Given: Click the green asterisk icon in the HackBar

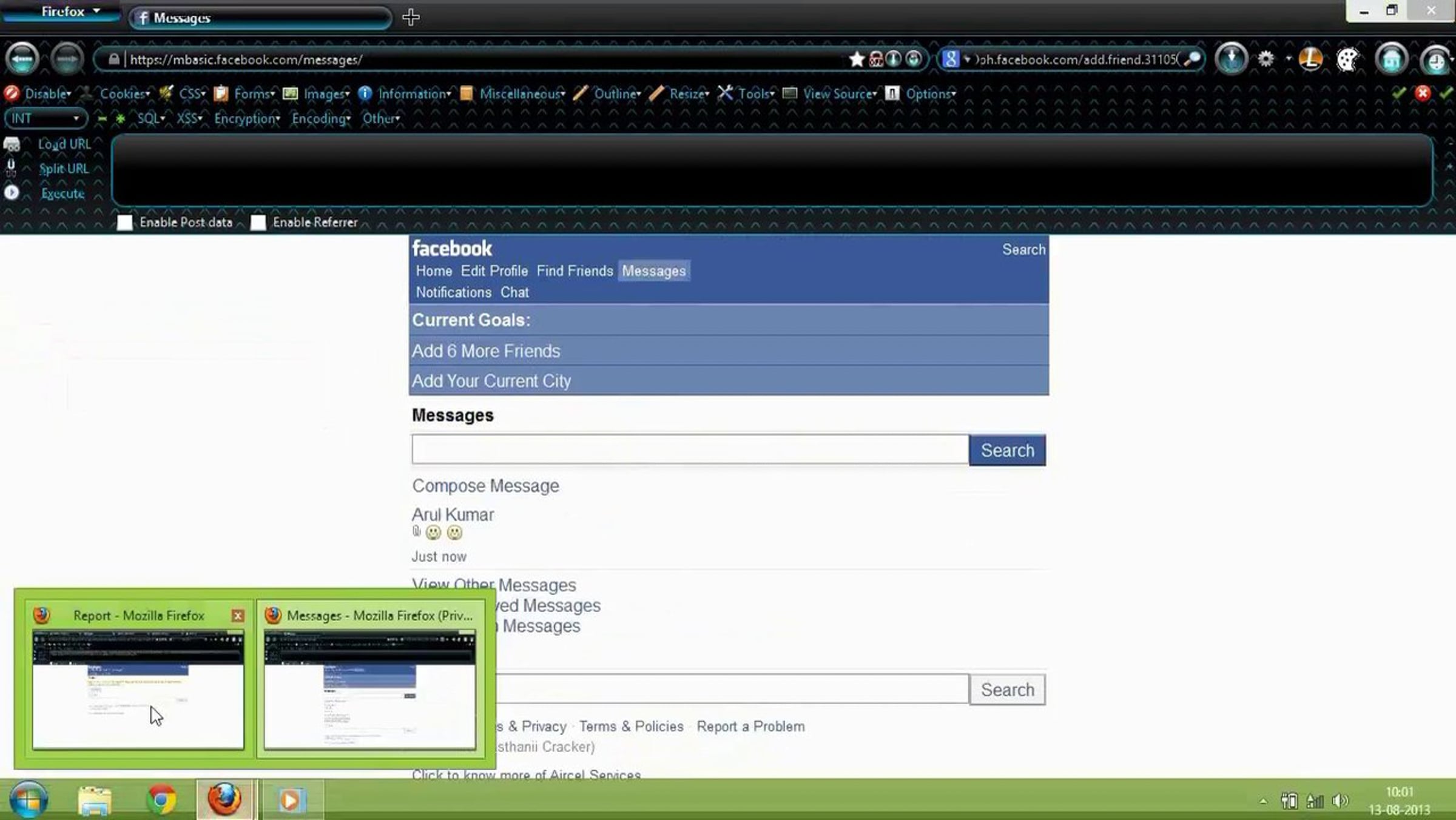Looking at the screenshot, I should [x=120, y=118].
